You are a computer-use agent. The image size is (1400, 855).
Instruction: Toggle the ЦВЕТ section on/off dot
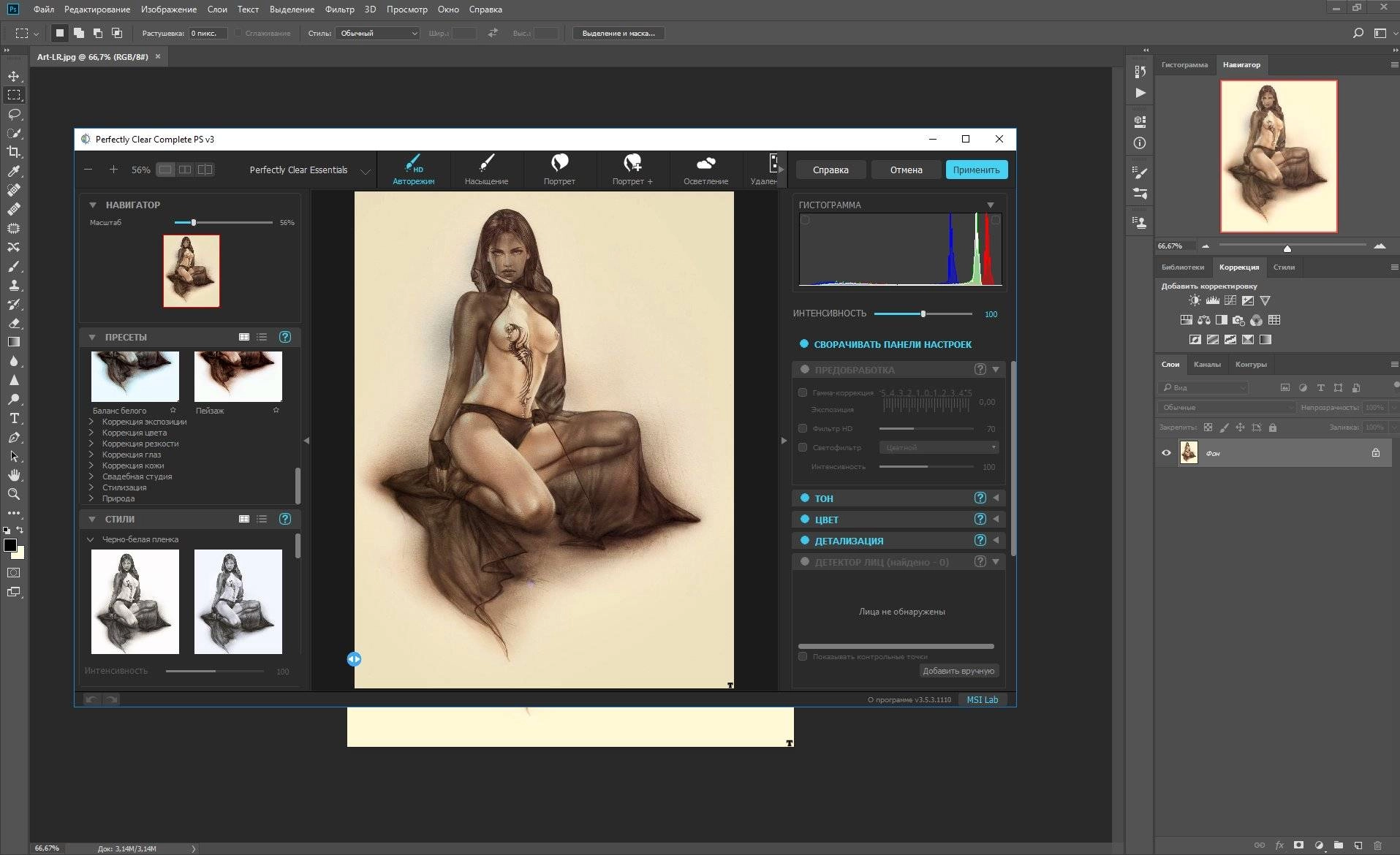coord(805,519)
